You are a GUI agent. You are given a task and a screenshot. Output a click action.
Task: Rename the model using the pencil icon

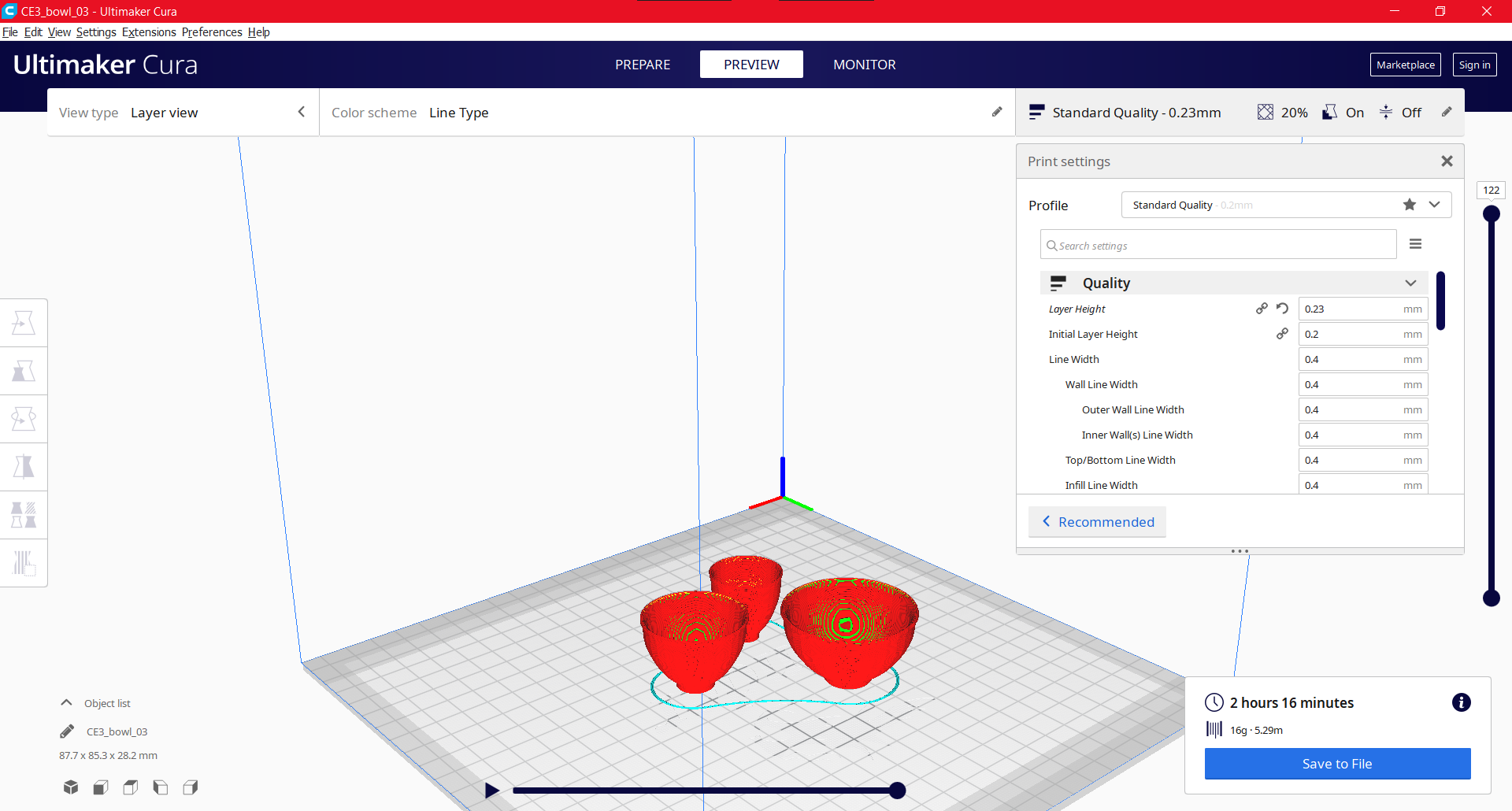click(x=67, y=731)
